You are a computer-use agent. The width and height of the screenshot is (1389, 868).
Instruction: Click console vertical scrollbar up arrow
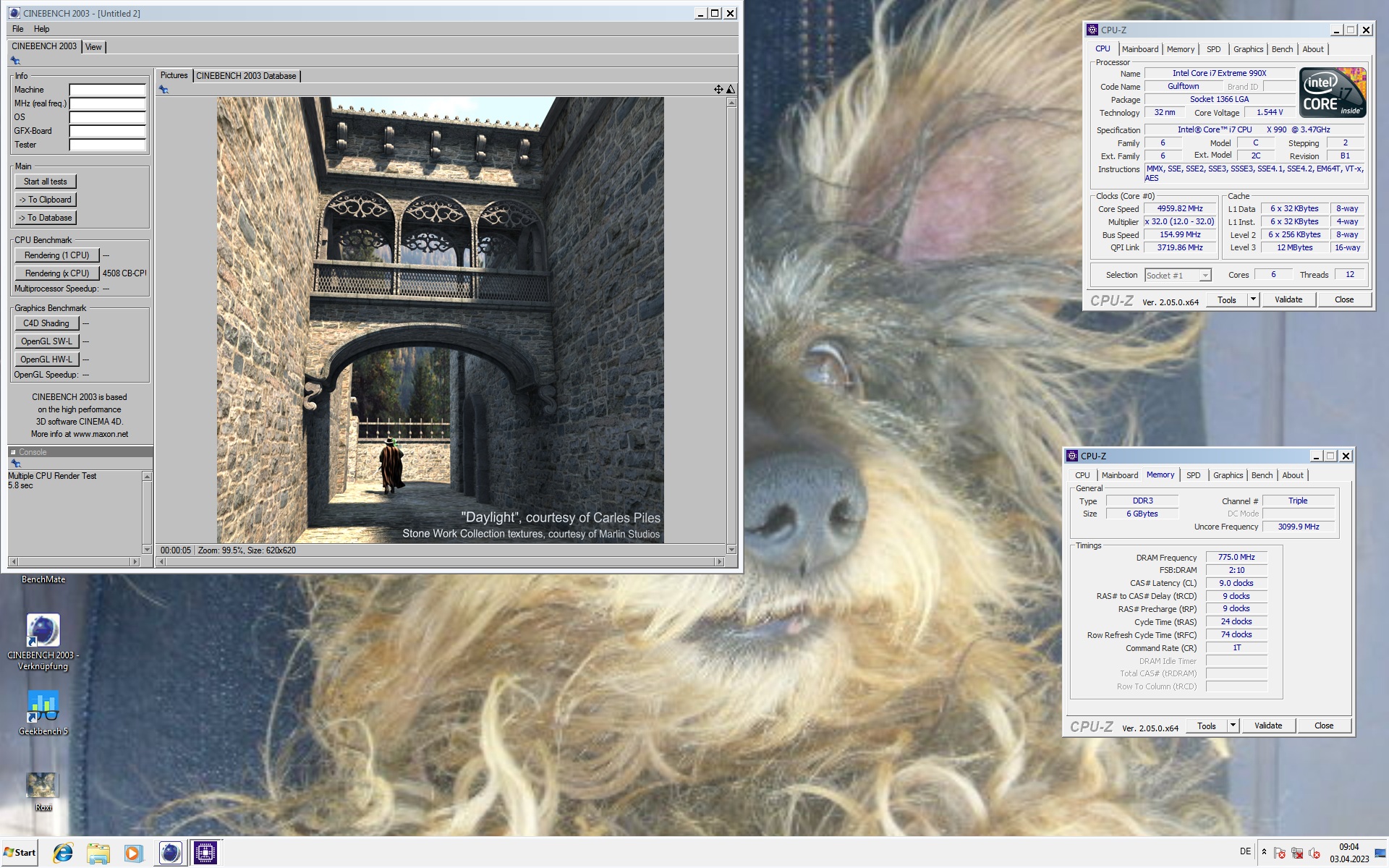(x=147, y=477)
